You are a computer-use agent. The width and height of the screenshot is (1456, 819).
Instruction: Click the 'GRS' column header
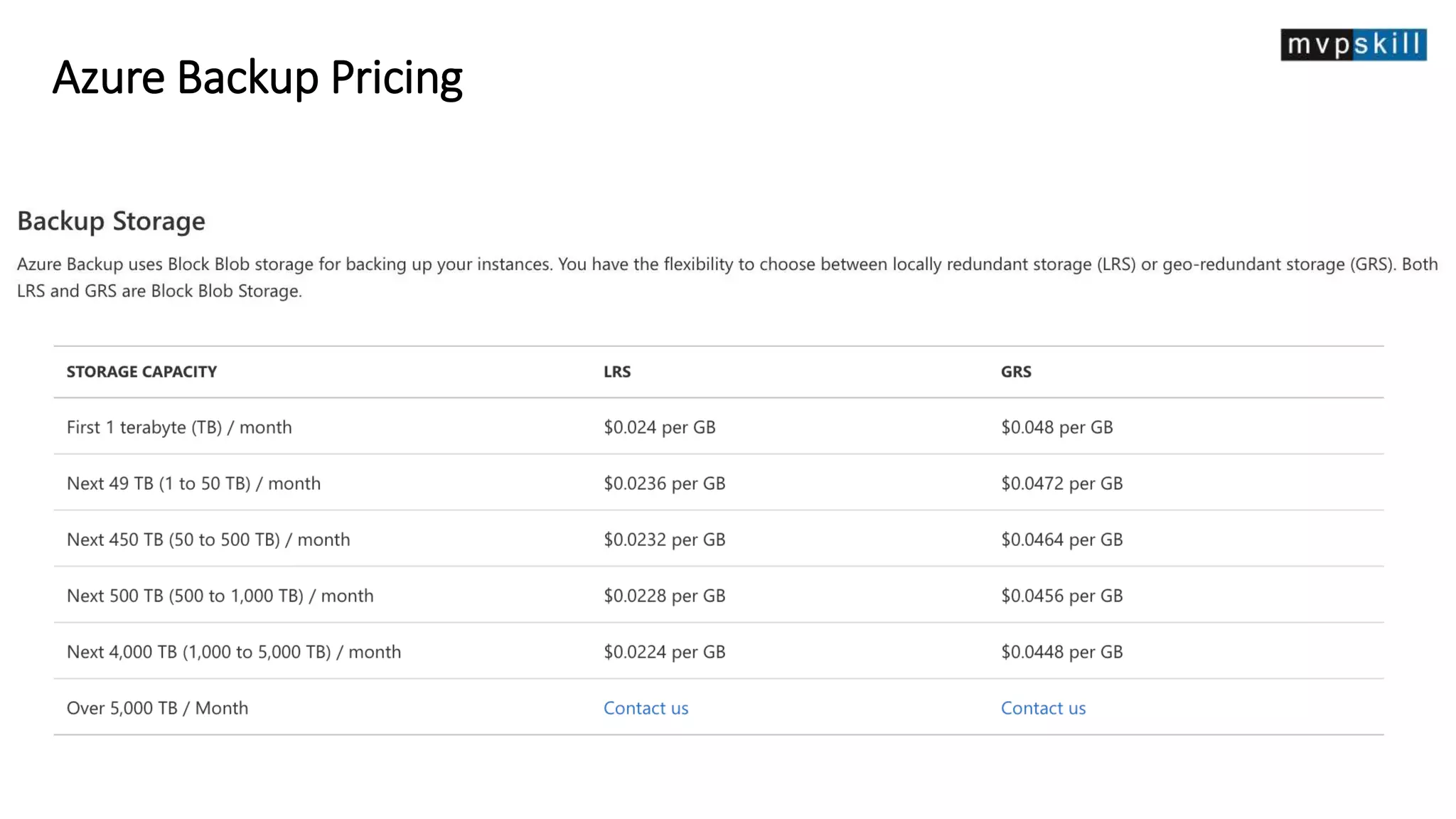click(x=1016, y=372)
